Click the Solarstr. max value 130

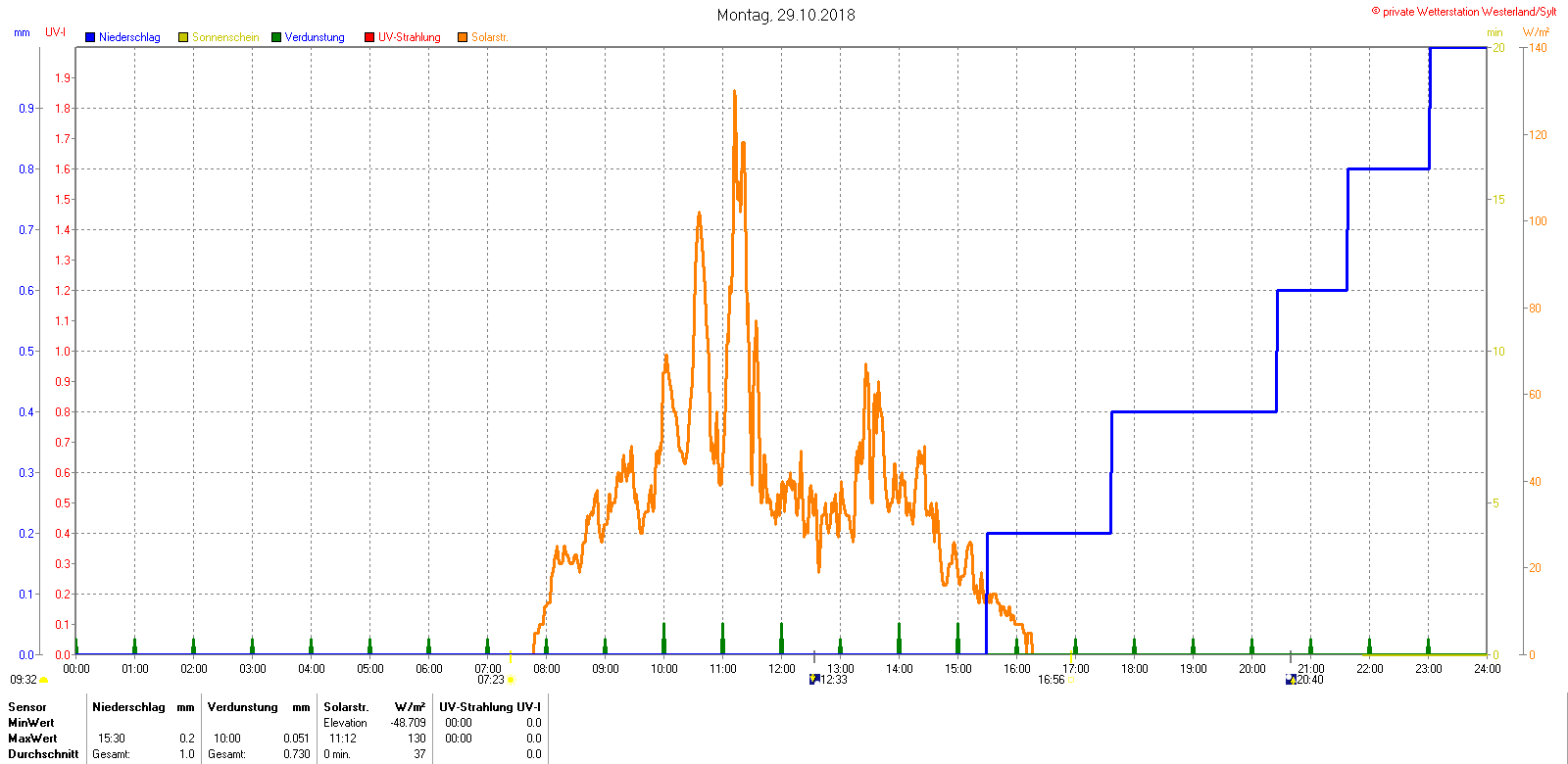pyautogui.click(x=417, y=739)
